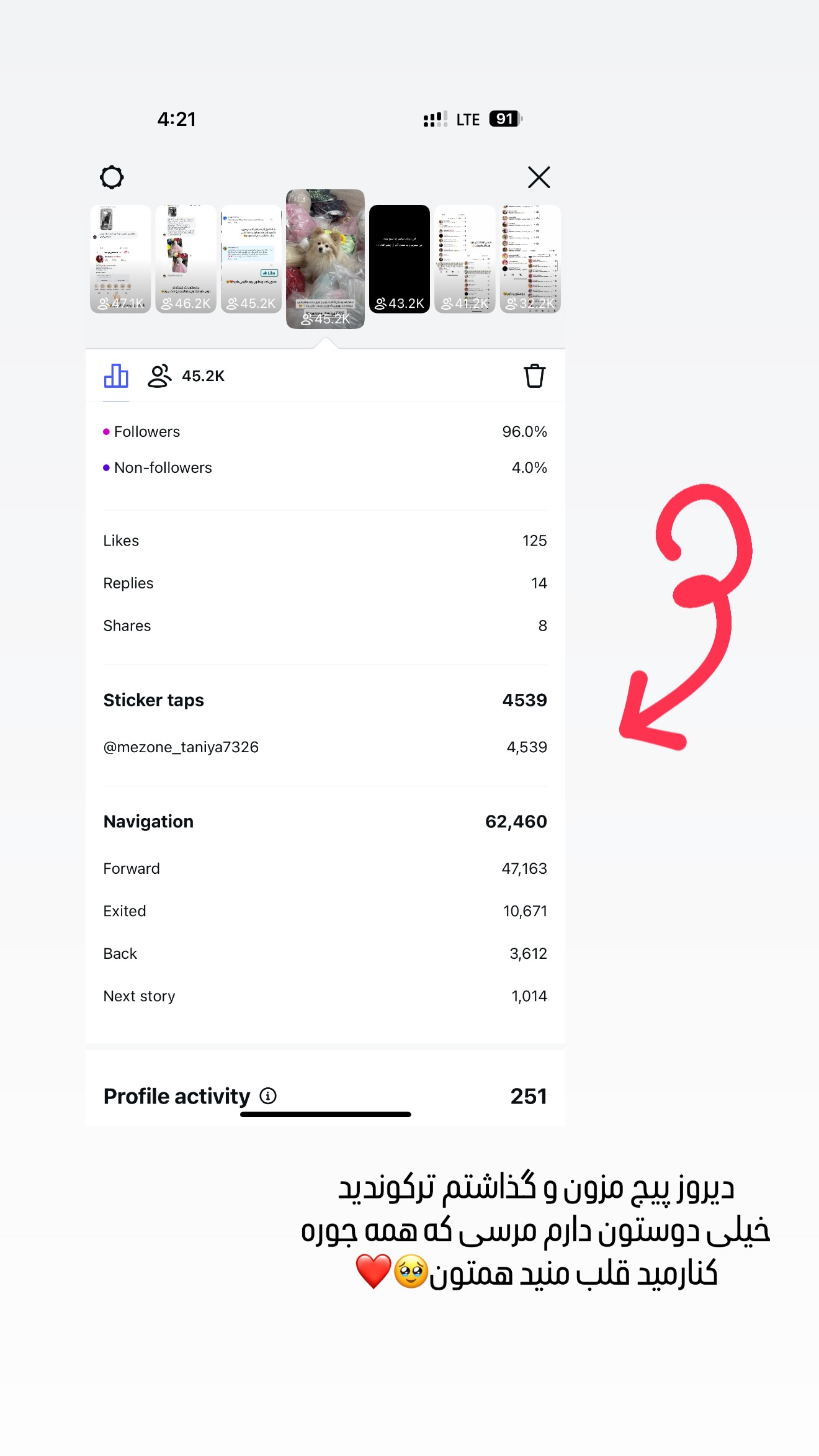Tap the trash delete story icon
This screenshot has height=1456, width=819.
[x=534, y=376]
